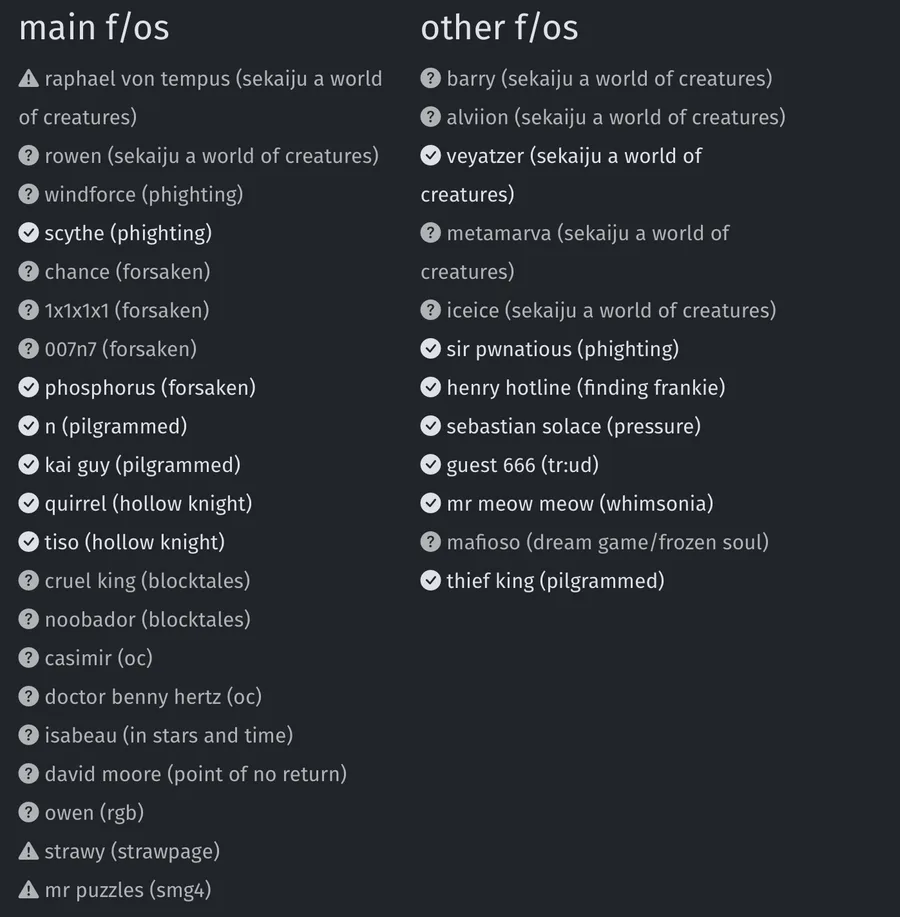
Task: Select the main f/os heading
Action: [x=94, y=27]
